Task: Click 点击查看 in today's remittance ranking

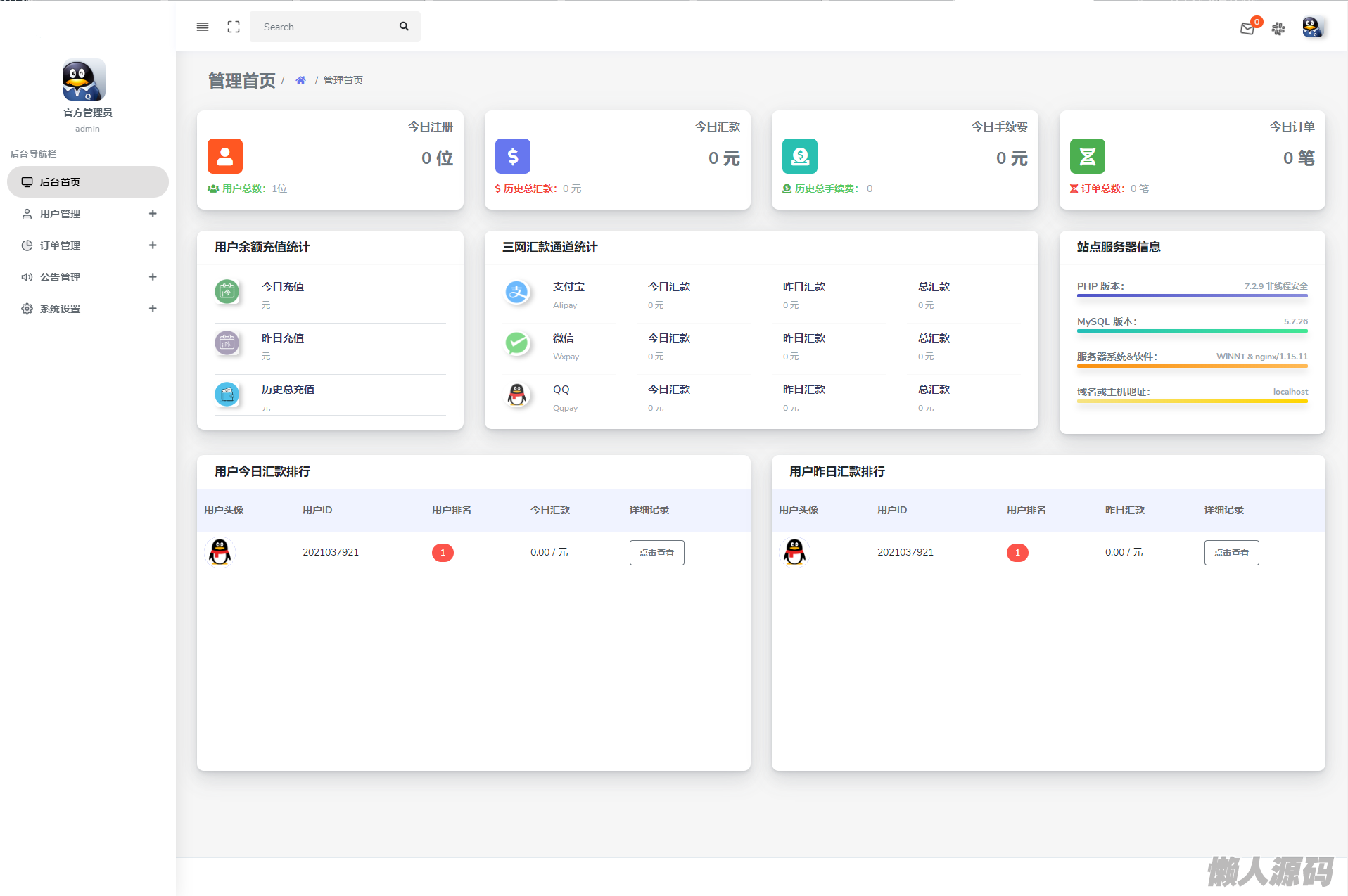Action: click(656, 553)
